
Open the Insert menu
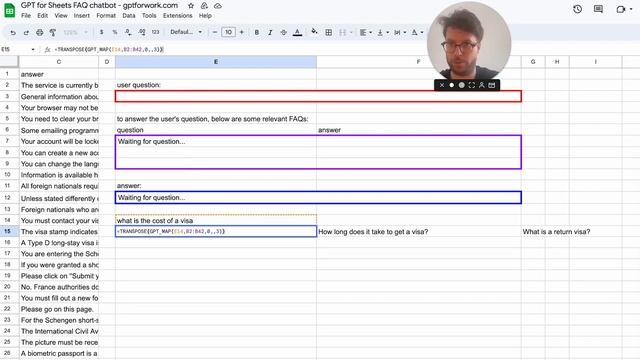click(x=82, y=16)
